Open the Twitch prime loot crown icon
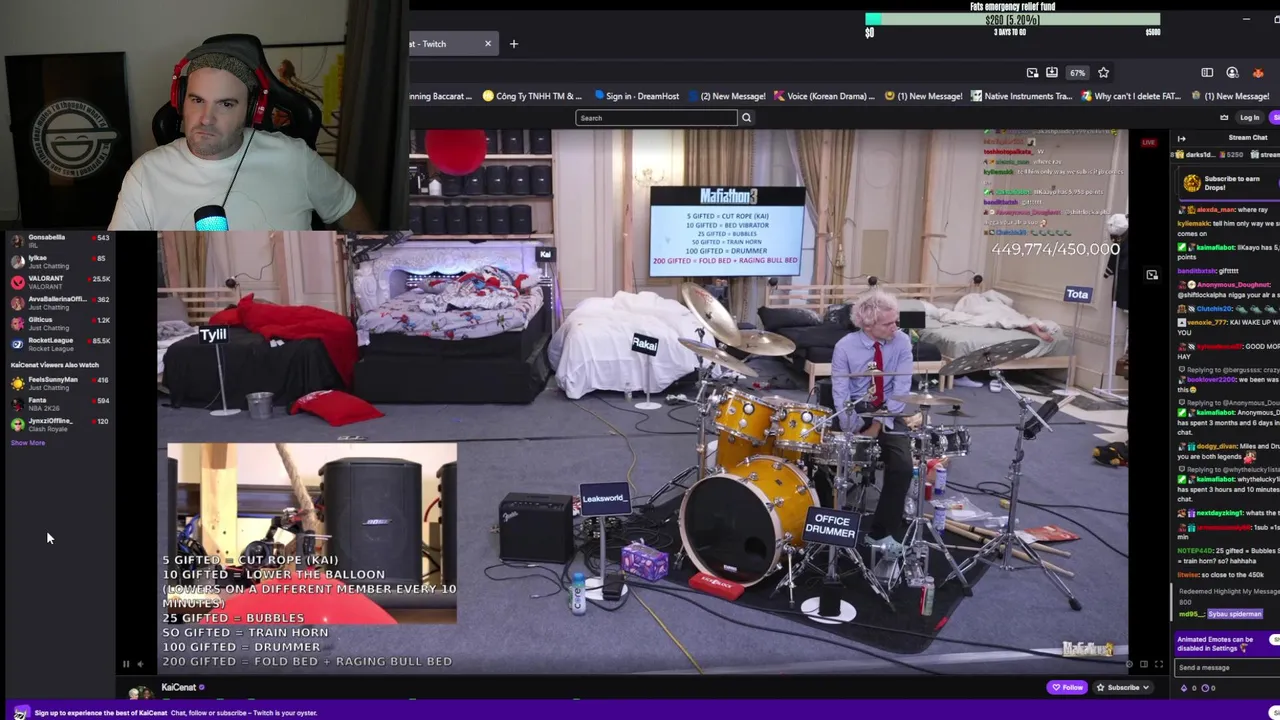This screenshot has height=720, width=1280. pyautogui.click(x=1223, y=118)
